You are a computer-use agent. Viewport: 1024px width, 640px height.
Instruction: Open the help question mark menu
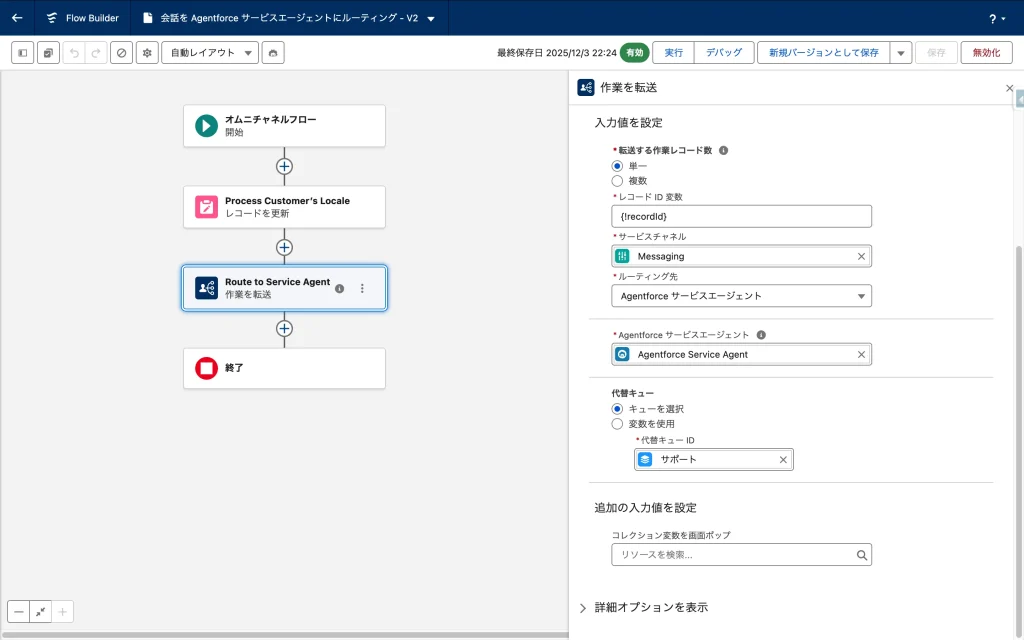[997, 18]
